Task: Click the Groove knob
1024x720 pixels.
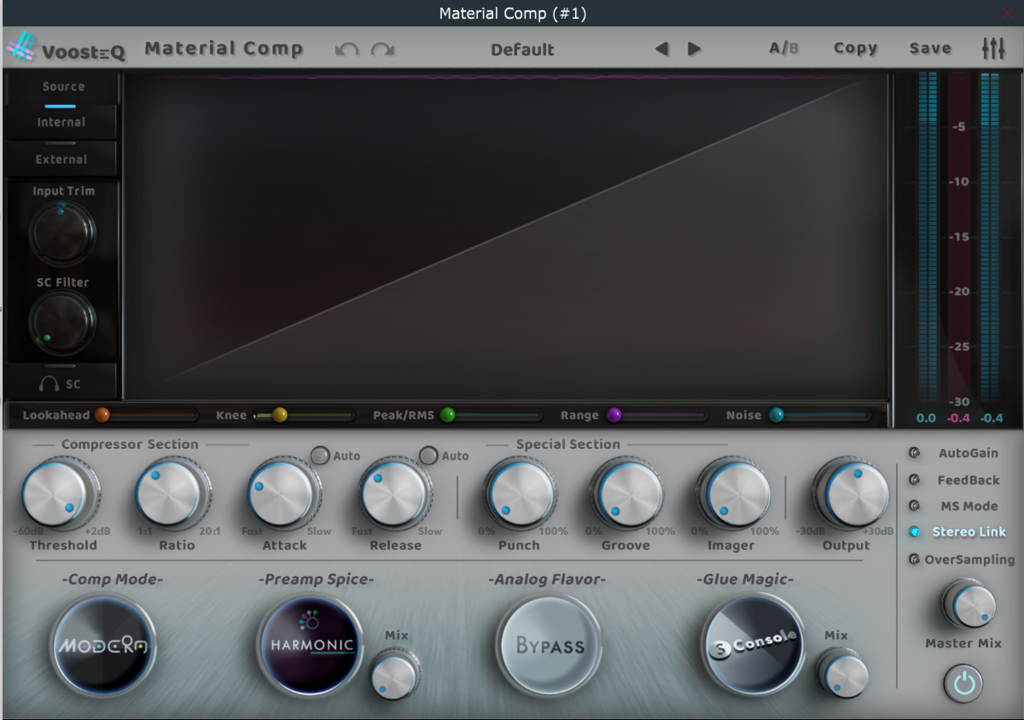Action: (x=627, y=493)
